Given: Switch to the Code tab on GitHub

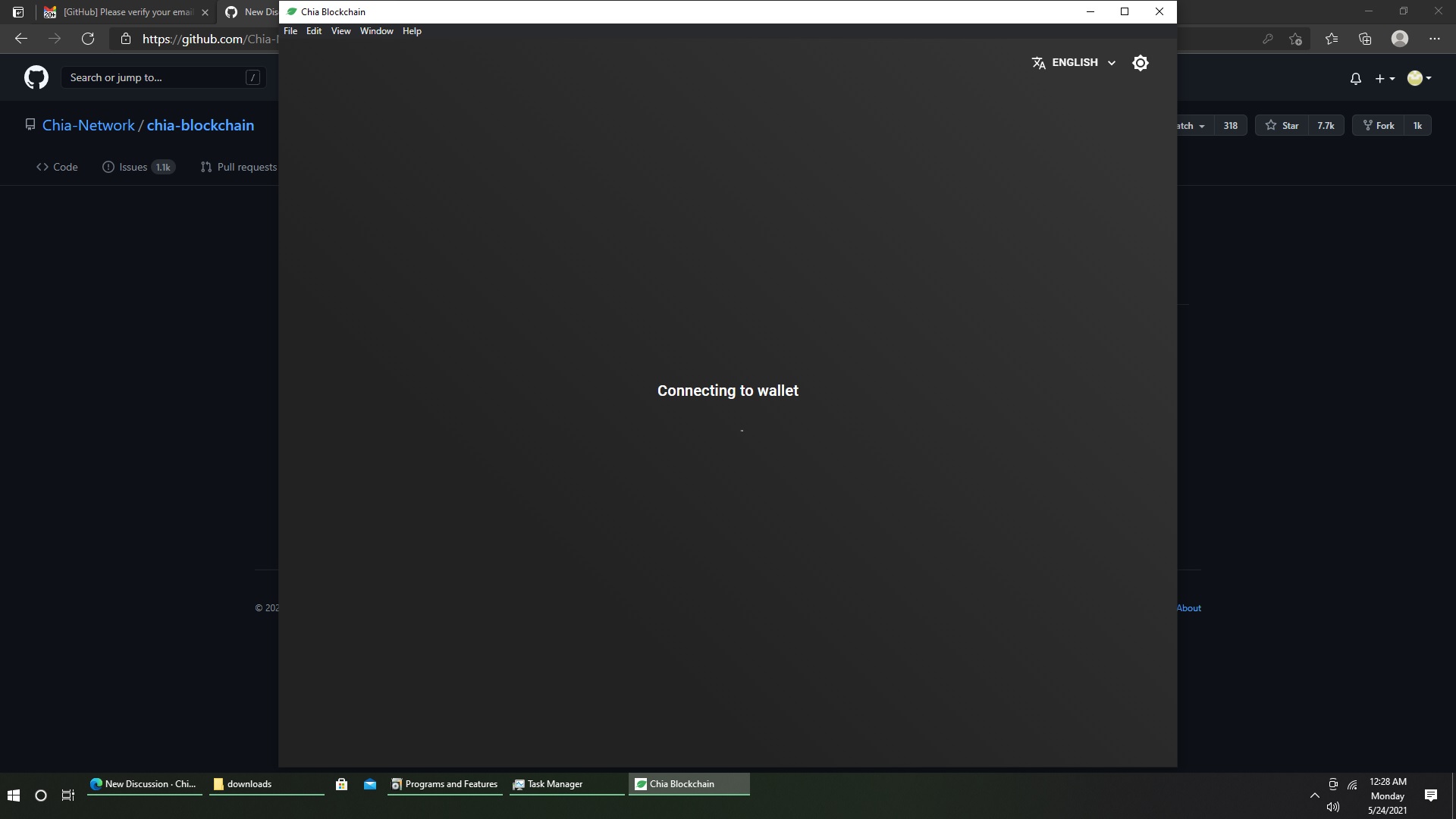Looking at the screenshot, I should point(57,167).
